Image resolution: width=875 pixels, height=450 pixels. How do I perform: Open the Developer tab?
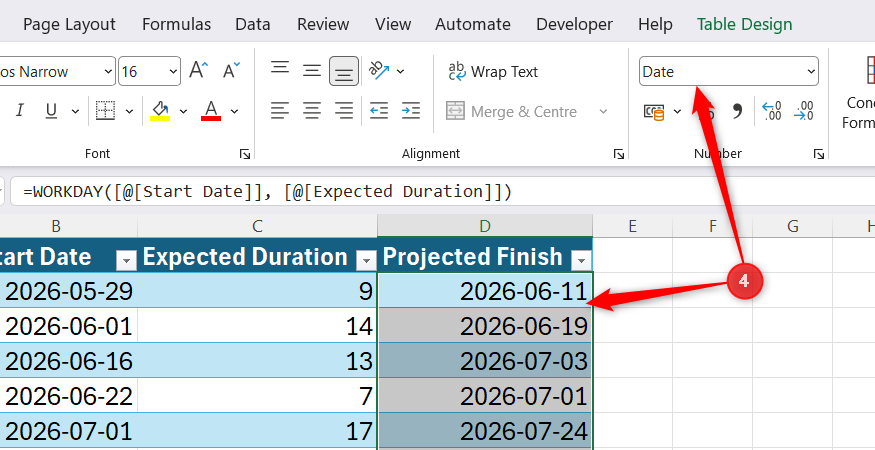pyautogui.click(x=574, y=25)
